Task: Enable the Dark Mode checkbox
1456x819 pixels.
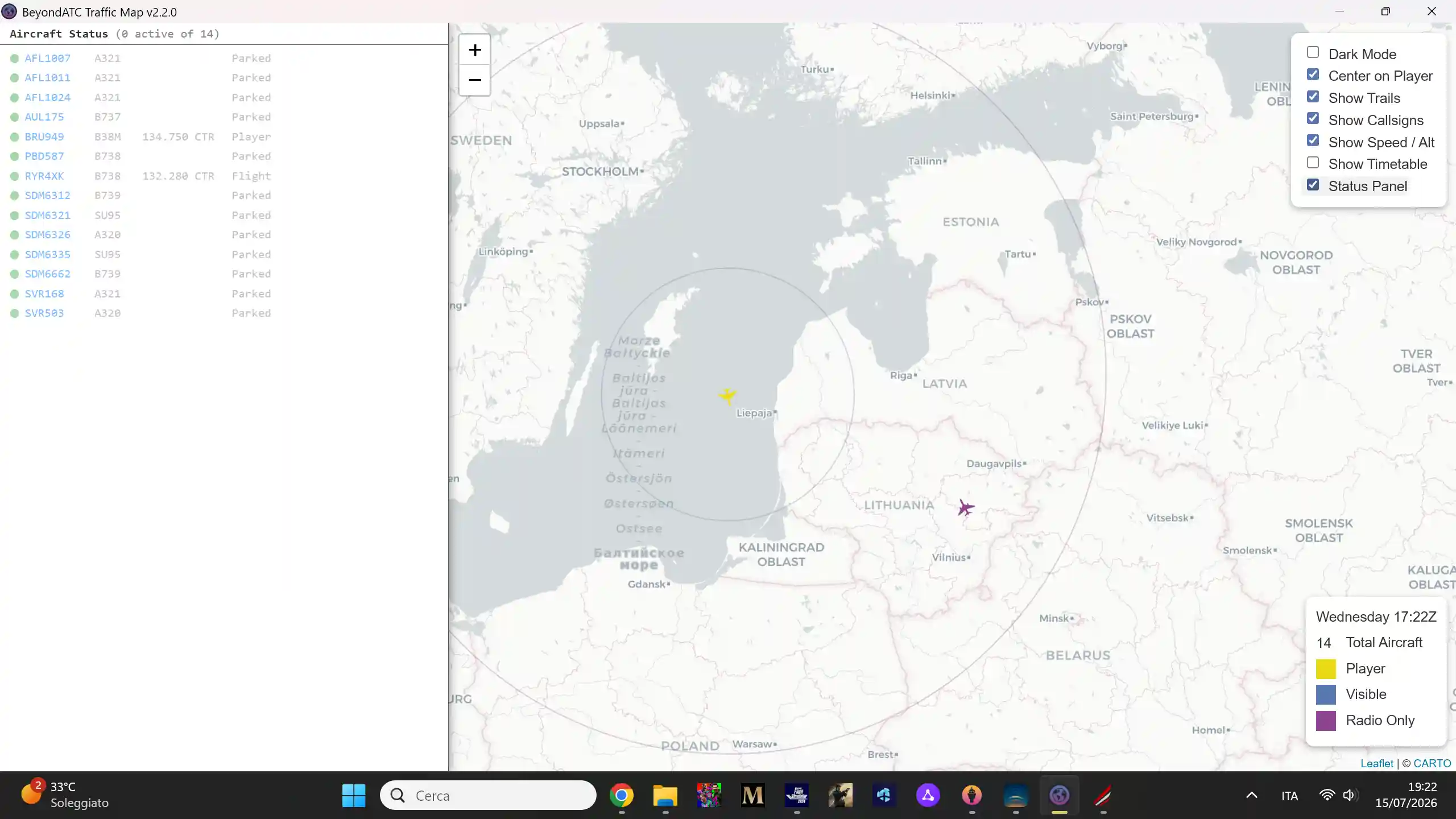Action: tap(1313, 52)
